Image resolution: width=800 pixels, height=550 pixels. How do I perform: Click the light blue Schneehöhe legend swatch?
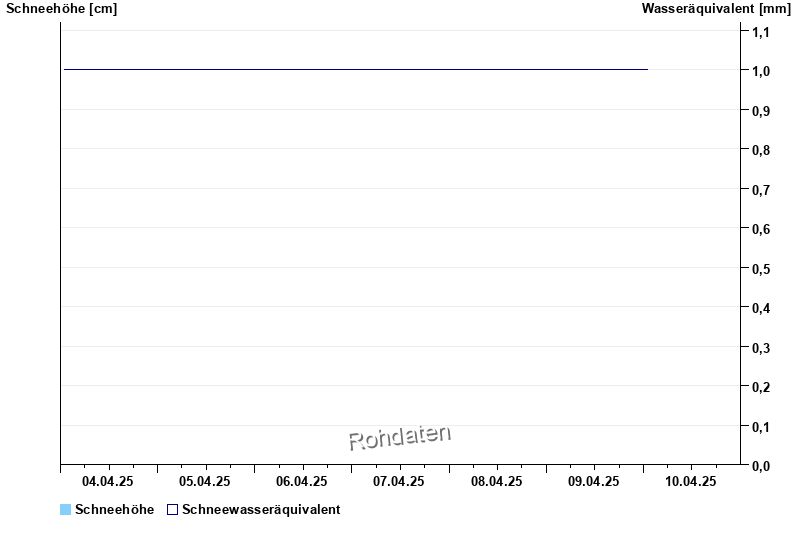pos(66,510)
